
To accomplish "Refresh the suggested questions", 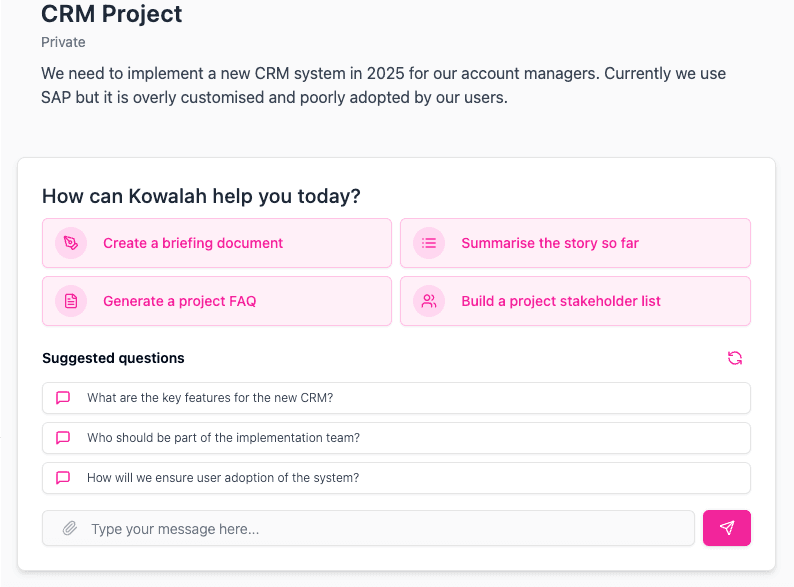I will (735, 358).
